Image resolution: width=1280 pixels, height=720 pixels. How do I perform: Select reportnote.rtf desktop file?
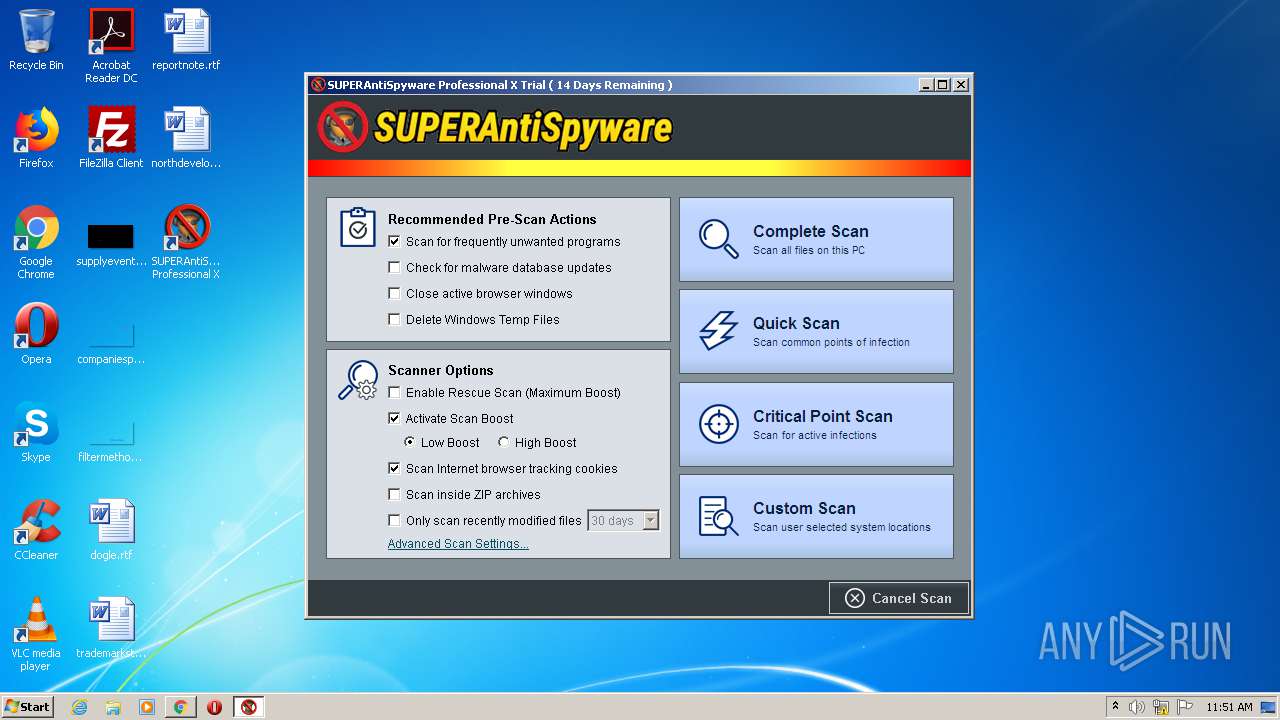[186, 40]
